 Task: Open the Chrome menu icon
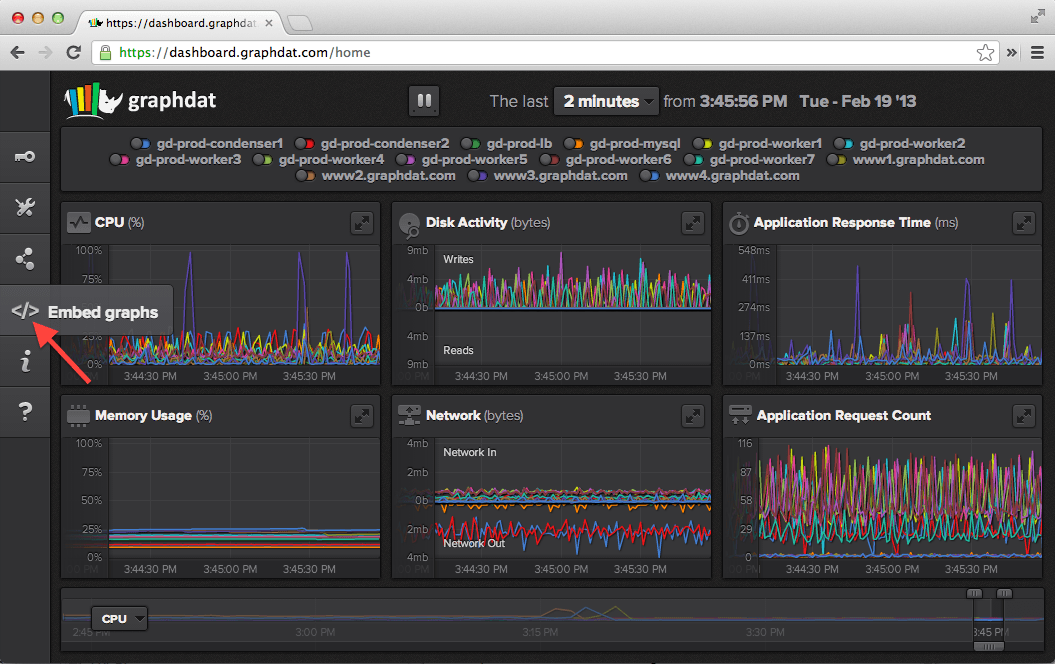pyautogui.click(x=1038, y=52)
